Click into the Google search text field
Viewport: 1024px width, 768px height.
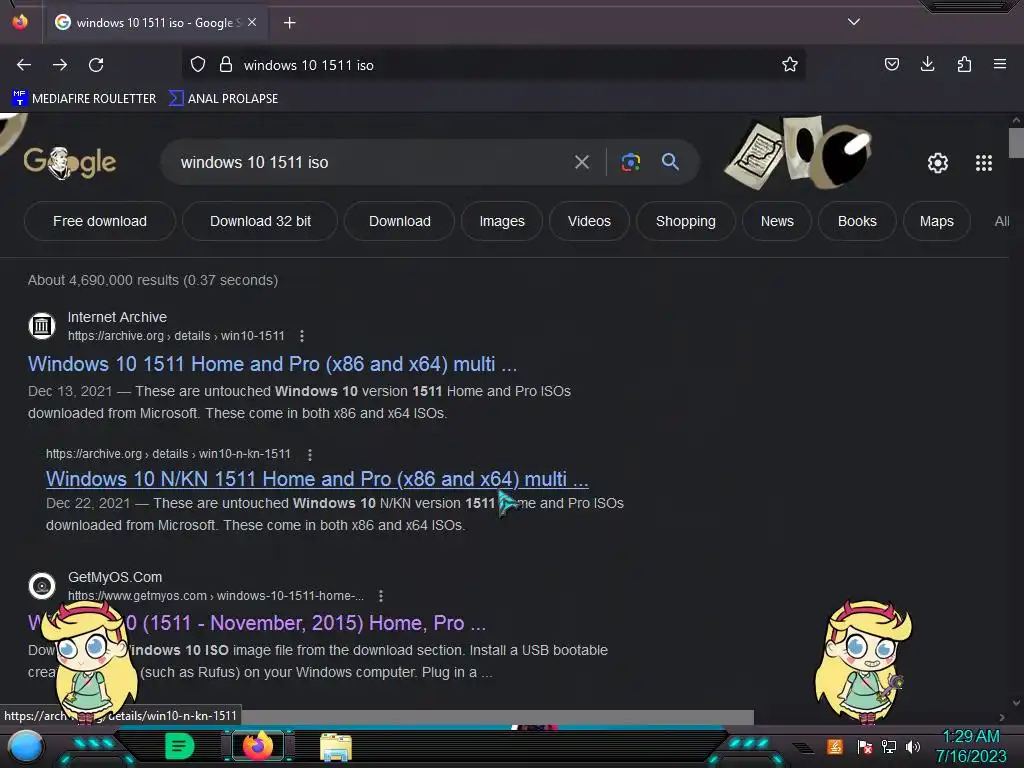pos(372,162)
